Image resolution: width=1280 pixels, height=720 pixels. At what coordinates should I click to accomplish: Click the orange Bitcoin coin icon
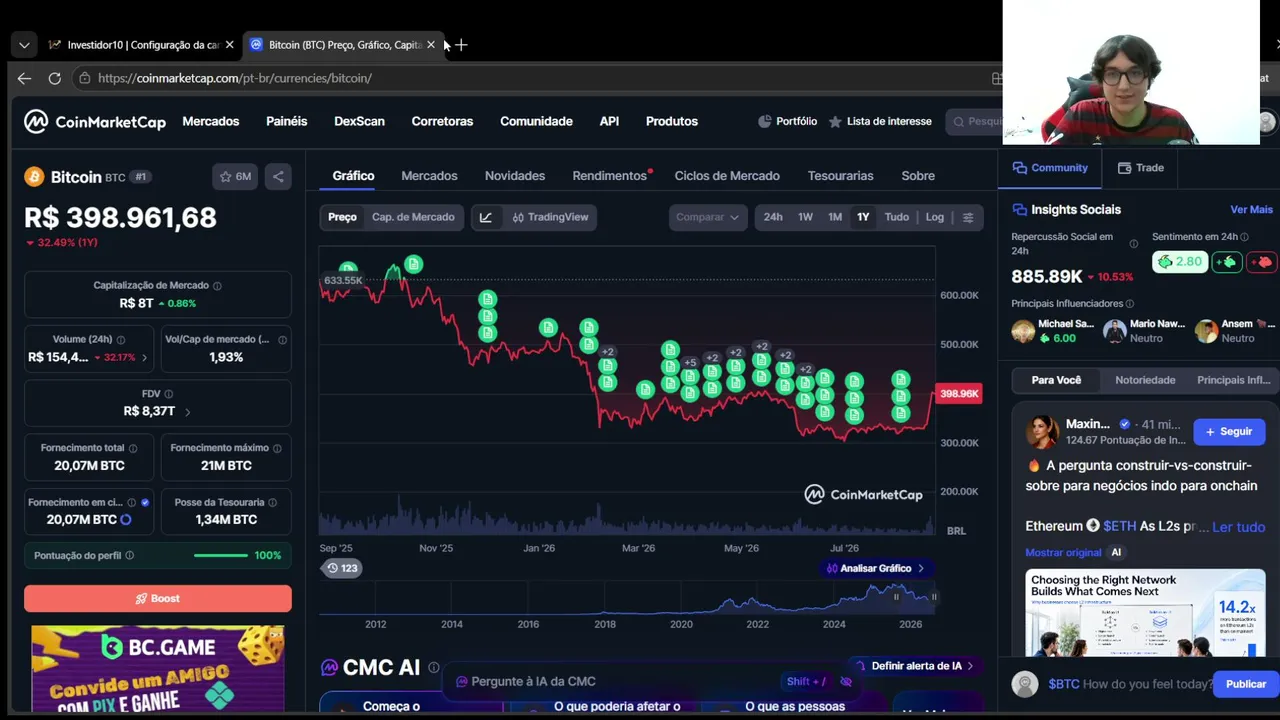point(34,177)
